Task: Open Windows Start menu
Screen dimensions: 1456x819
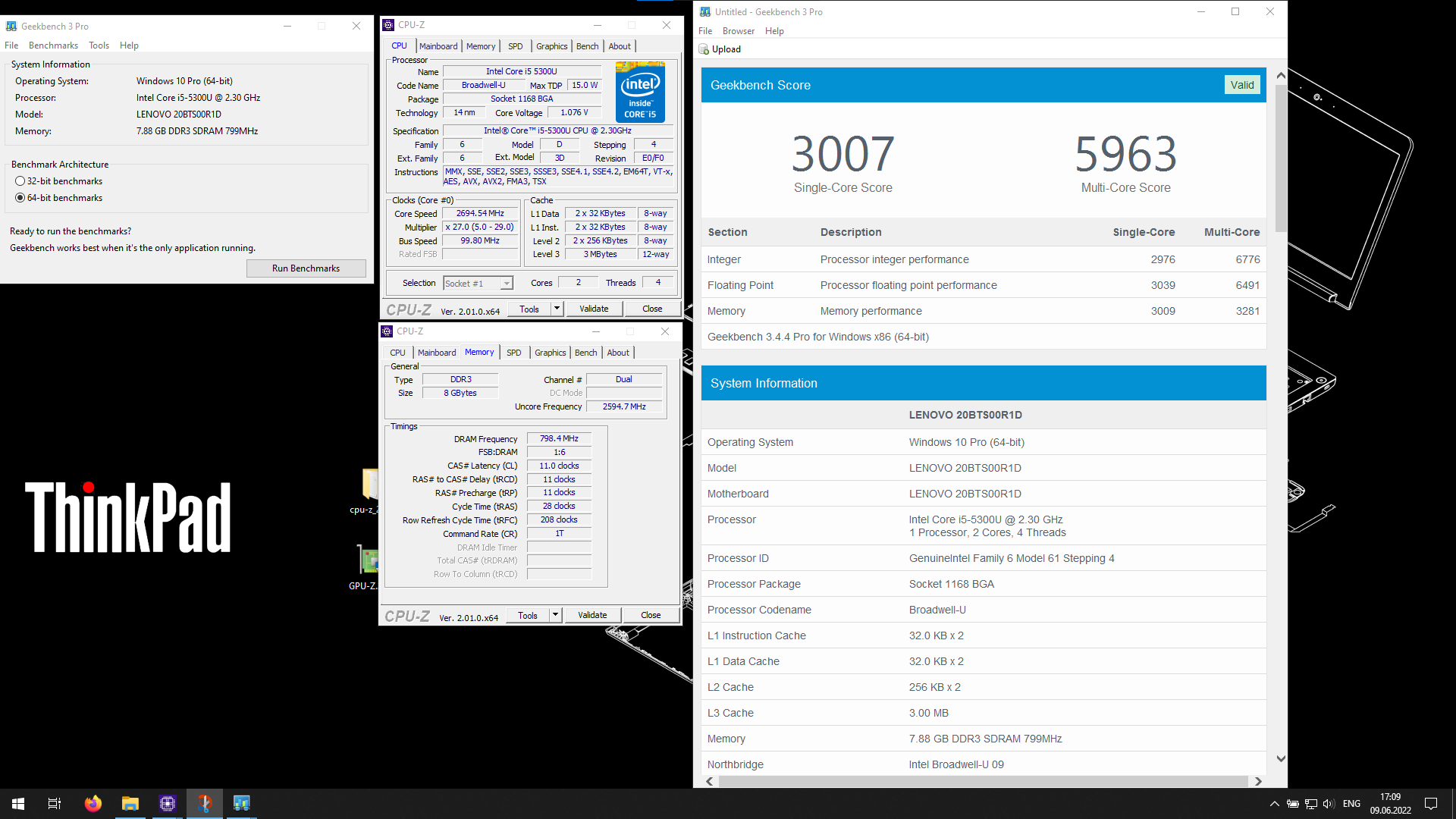Action: click(x=18, y=803)
